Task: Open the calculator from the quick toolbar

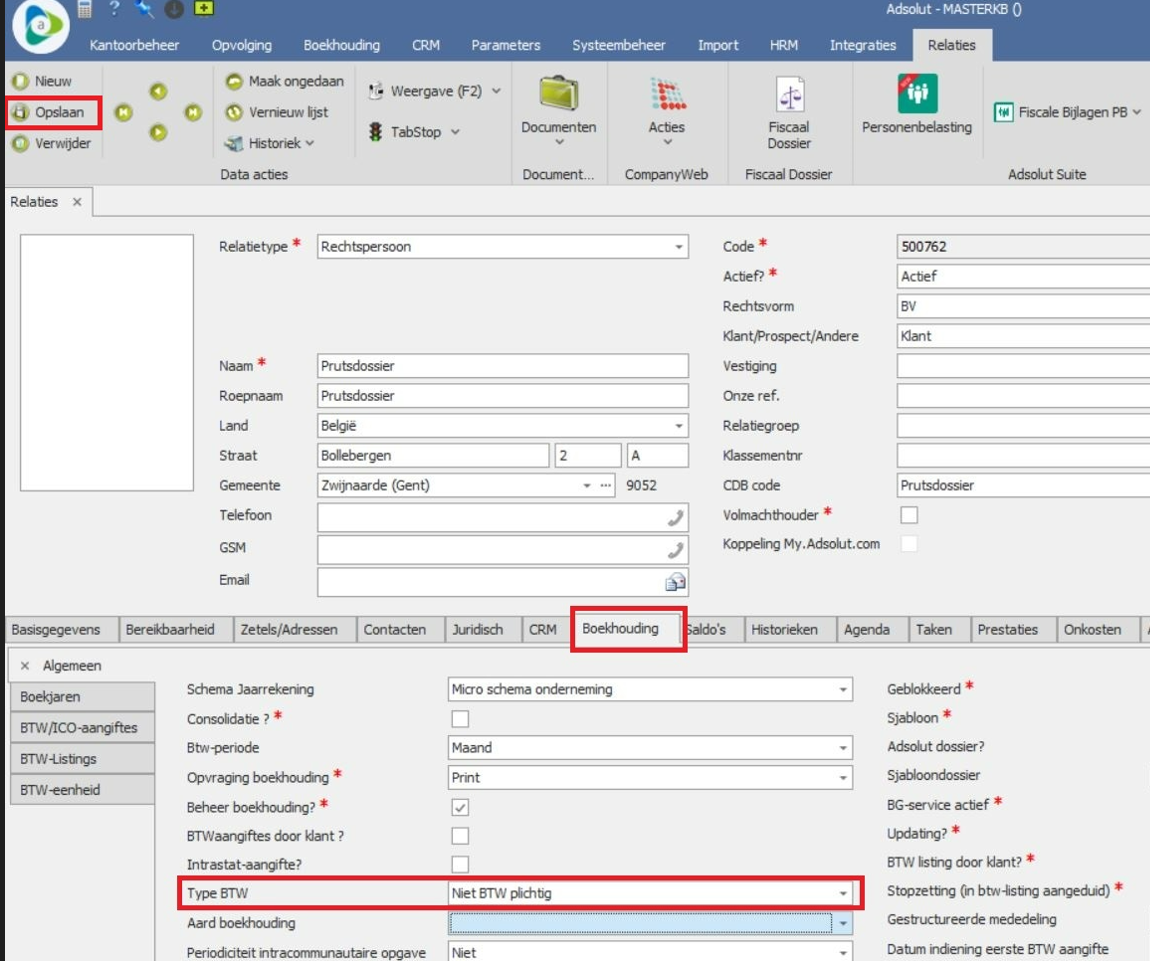Action: pyautogui.click(x=84, y=9)
